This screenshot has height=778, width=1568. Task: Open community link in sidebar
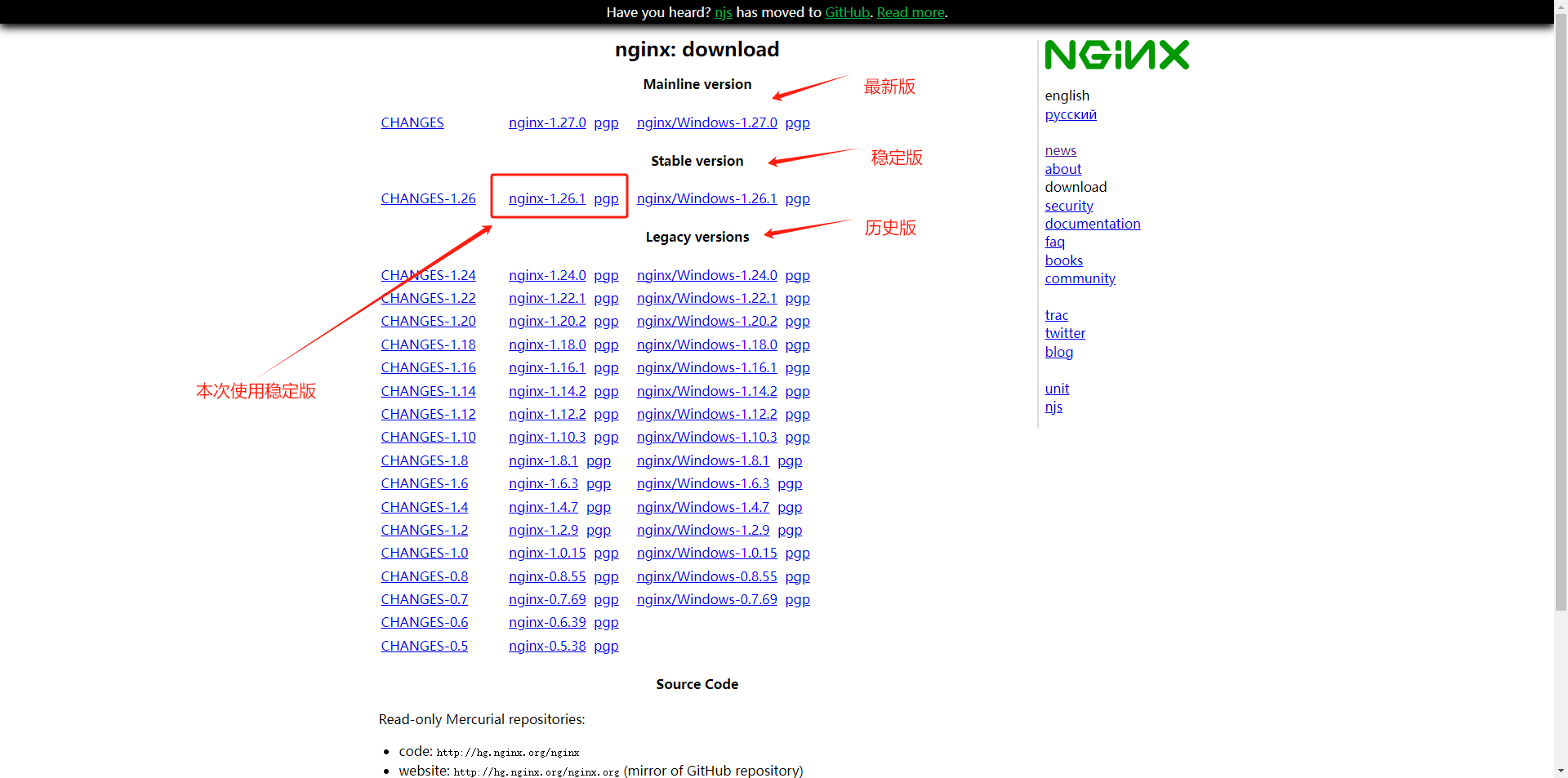[1080, 278]
